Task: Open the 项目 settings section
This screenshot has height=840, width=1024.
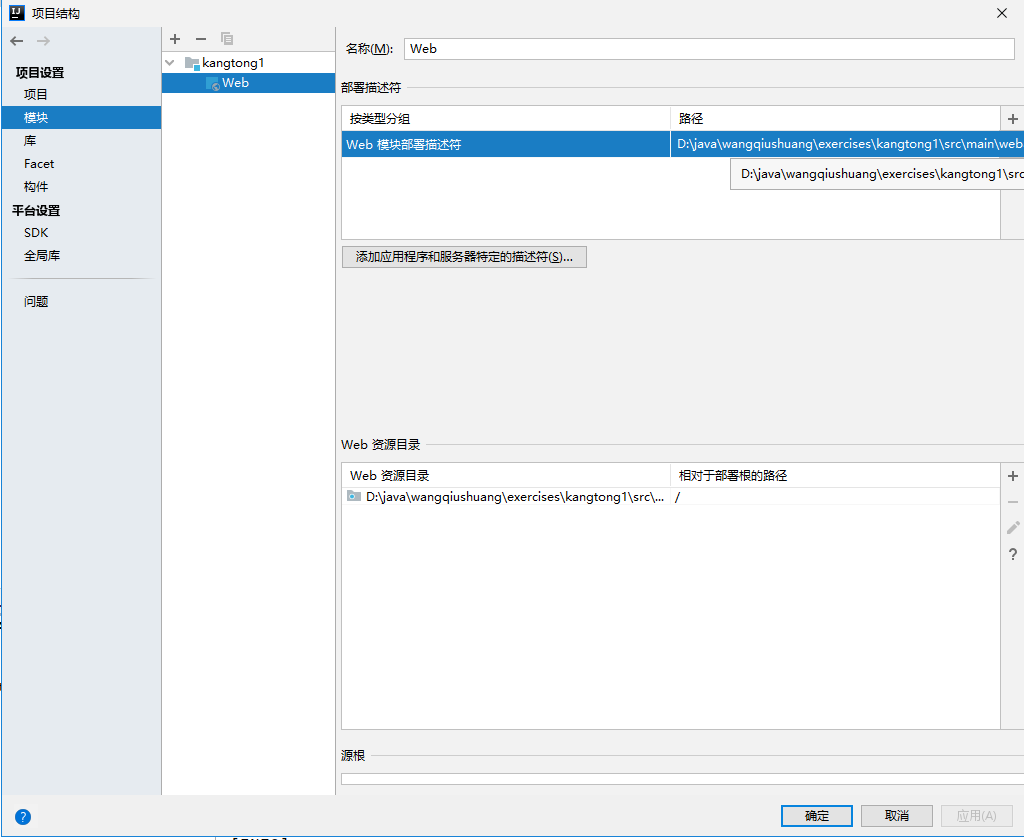Action: pos(35,95)
